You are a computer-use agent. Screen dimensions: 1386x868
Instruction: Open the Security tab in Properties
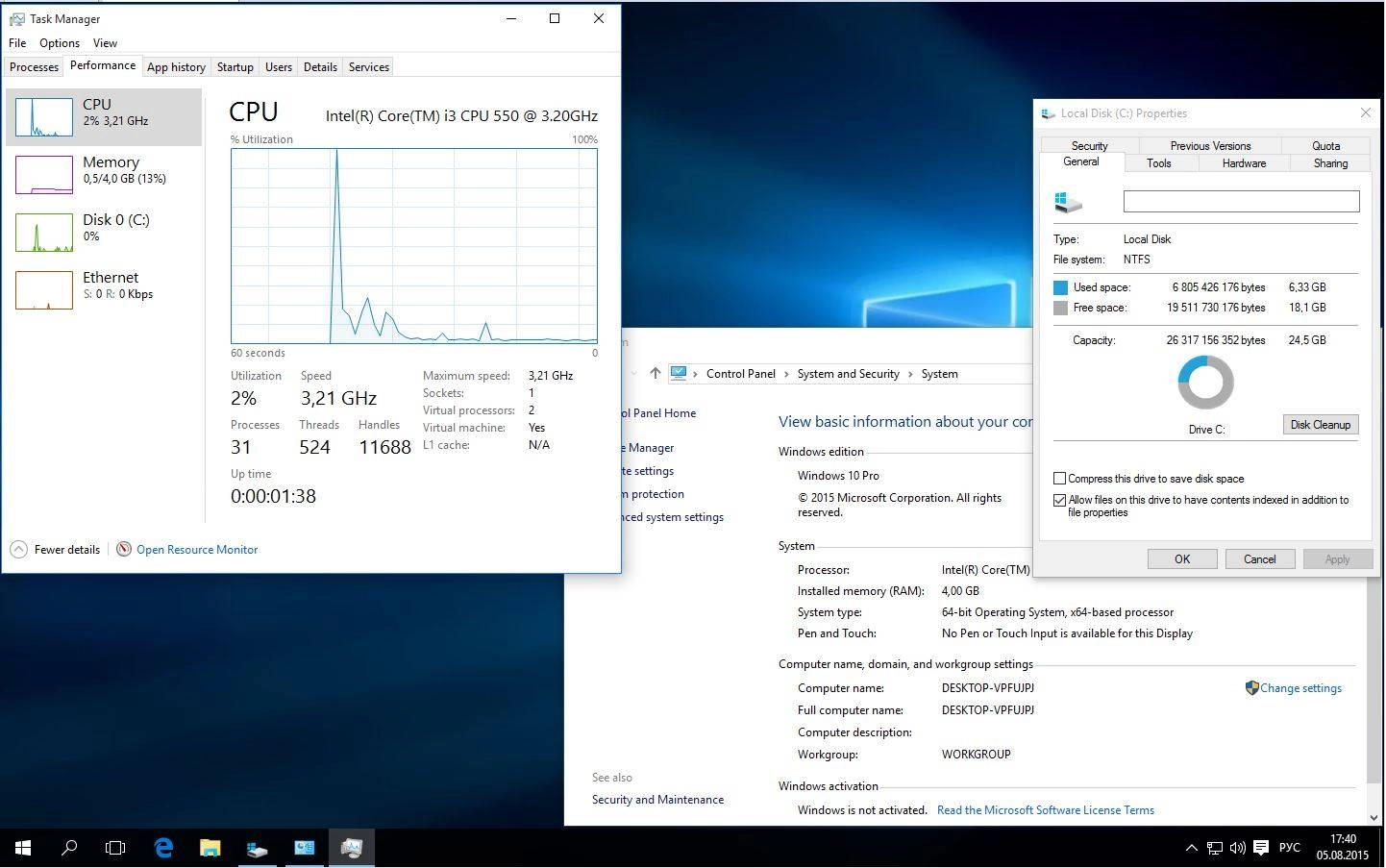(1090, 146)
